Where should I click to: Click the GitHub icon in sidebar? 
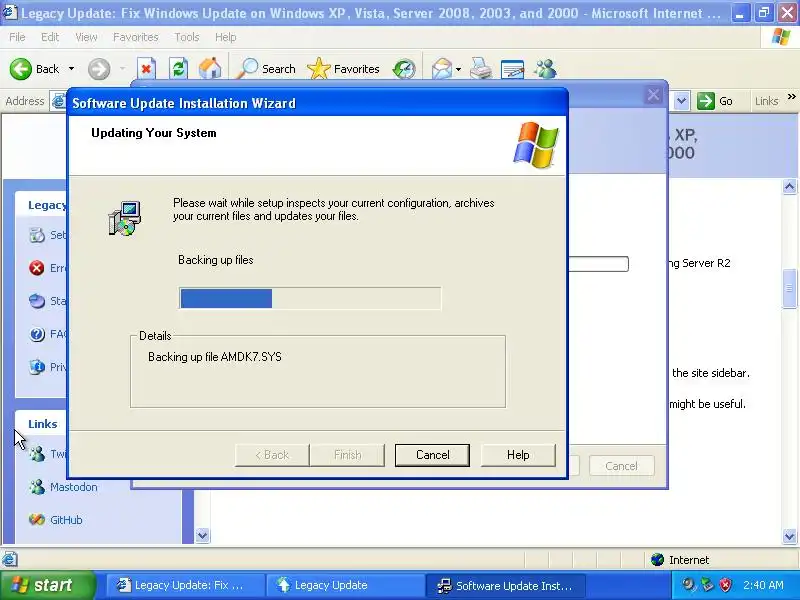coord(37,520)
